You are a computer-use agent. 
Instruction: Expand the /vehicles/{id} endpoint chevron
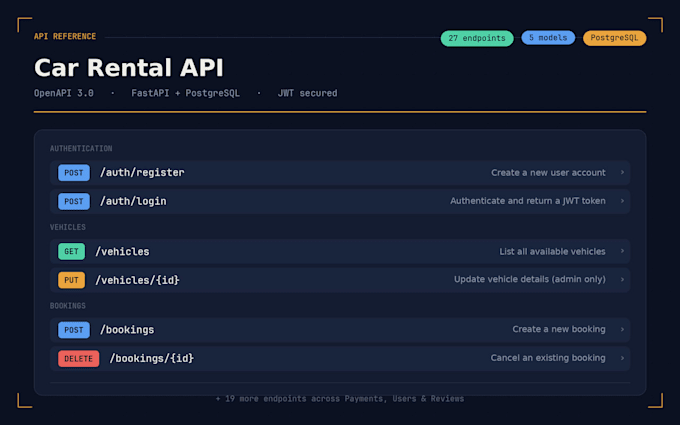(622, 280)
